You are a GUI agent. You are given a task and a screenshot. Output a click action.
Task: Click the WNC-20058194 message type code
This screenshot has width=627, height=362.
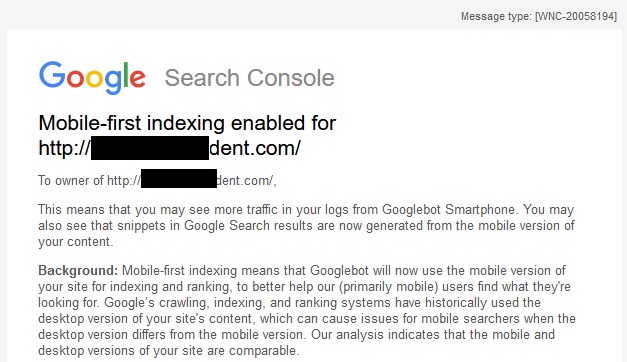coord(576,16)
